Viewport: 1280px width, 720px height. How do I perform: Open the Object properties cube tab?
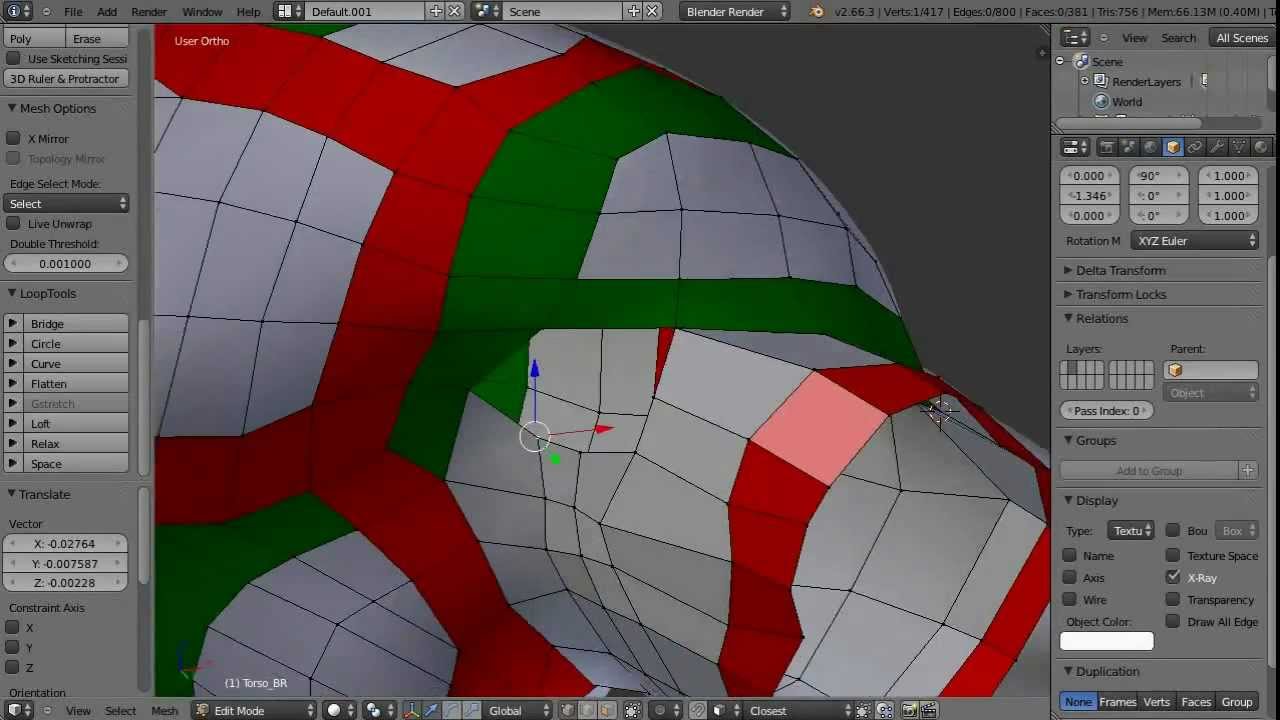tap(1173, 147)
